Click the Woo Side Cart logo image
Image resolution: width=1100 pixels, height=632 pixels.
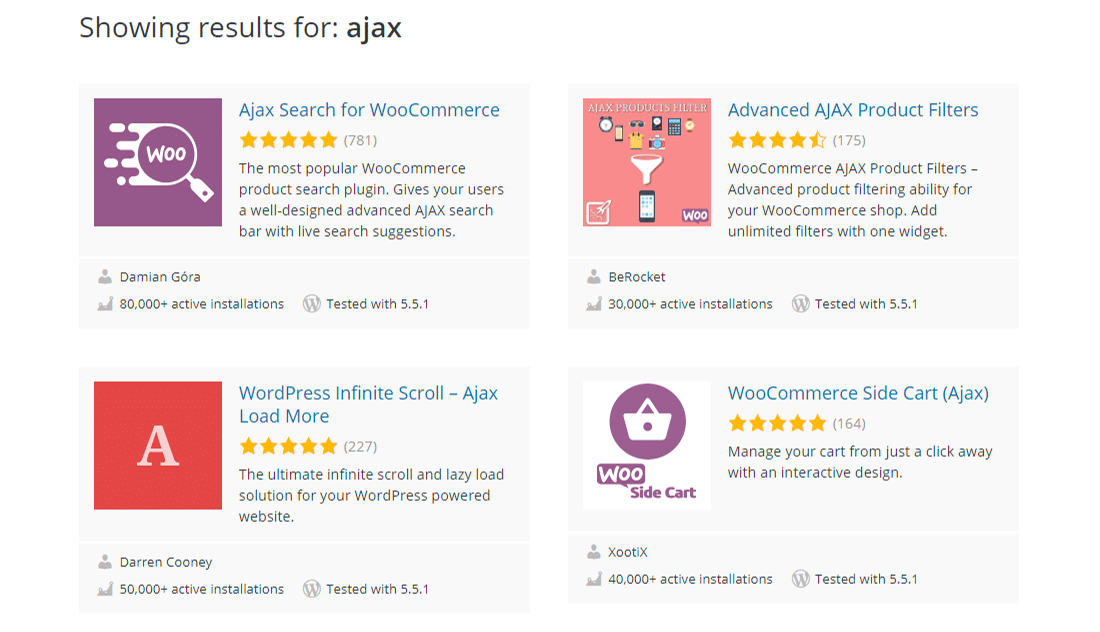[x=646, y=444]
